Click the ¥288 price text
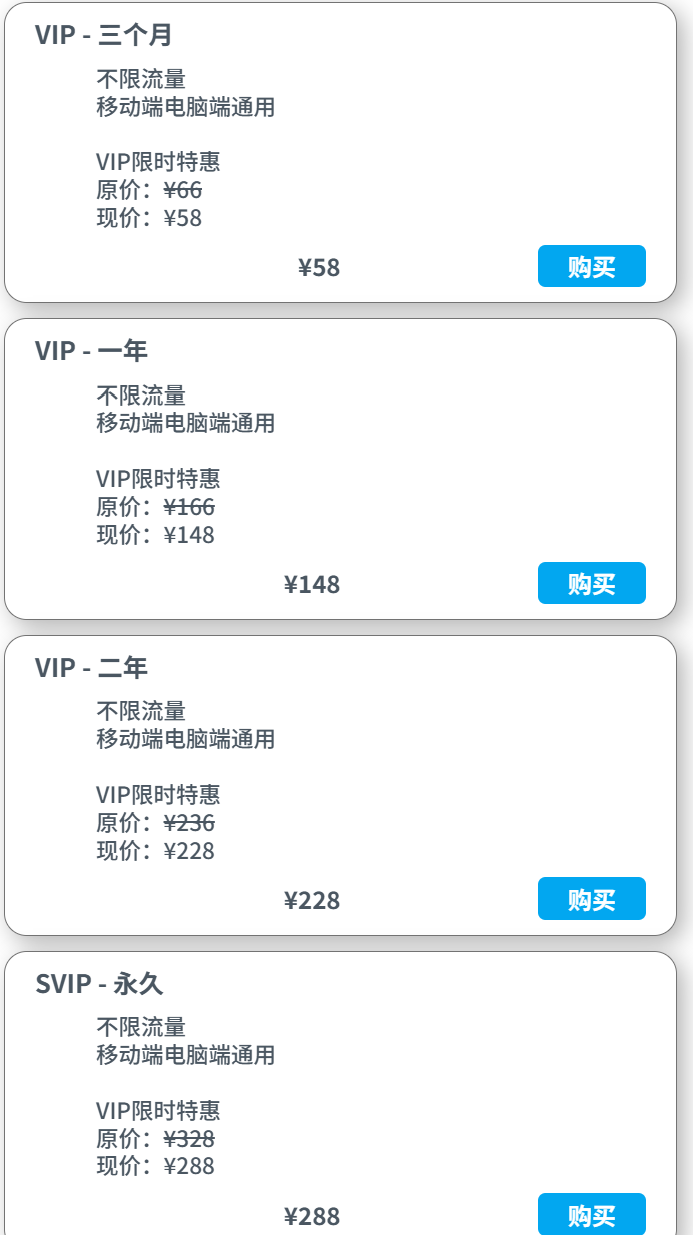The height and width of the screenshot is (1235, 693). coord(312,1214)
